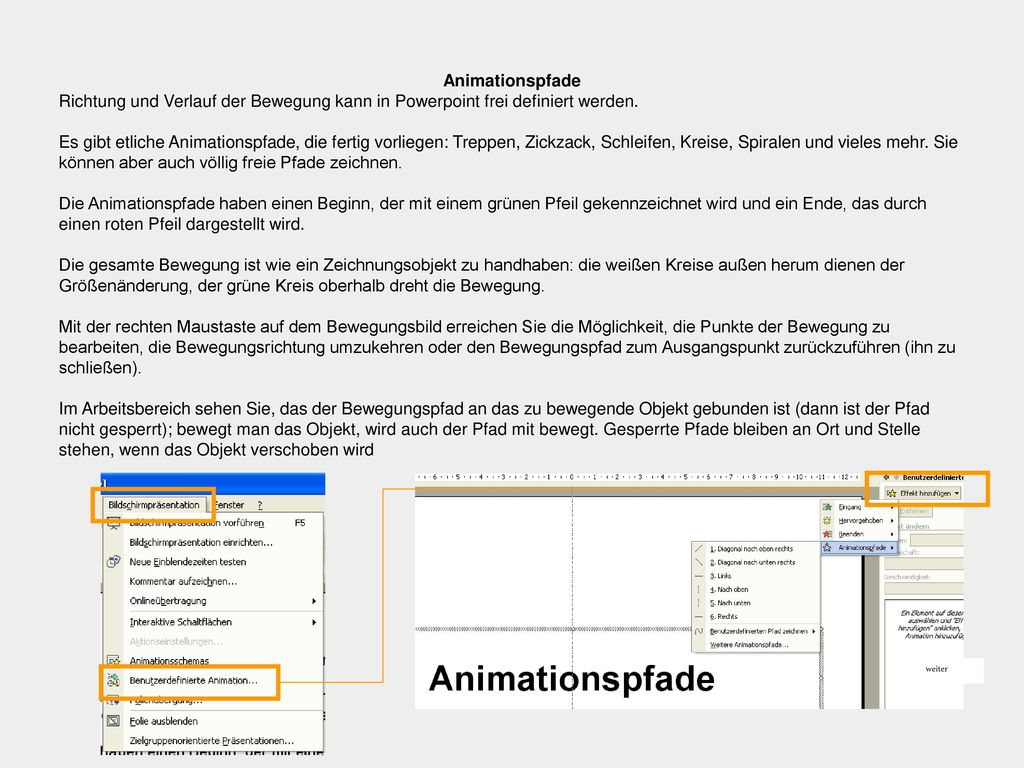The height and width of the screenshot is (768, 1024).
Task: Click the Animationsschemas star icon
Action: pyautogui.click(x=114, y=660)
